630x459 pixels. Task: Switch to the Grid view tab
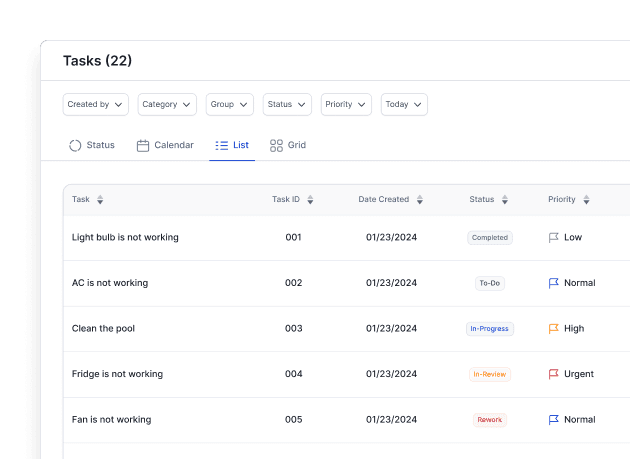[x=288, y=145]
